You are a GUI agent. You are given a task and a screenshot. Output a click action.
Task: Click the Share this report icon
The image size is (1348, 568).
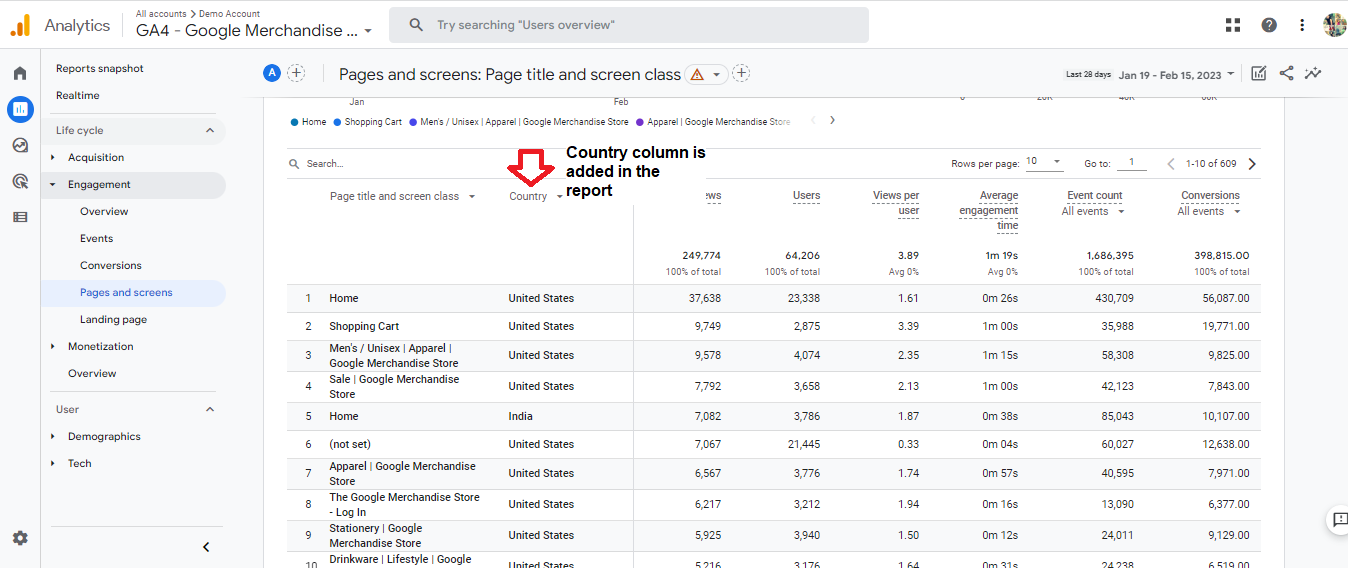[x=1286, y=73]
